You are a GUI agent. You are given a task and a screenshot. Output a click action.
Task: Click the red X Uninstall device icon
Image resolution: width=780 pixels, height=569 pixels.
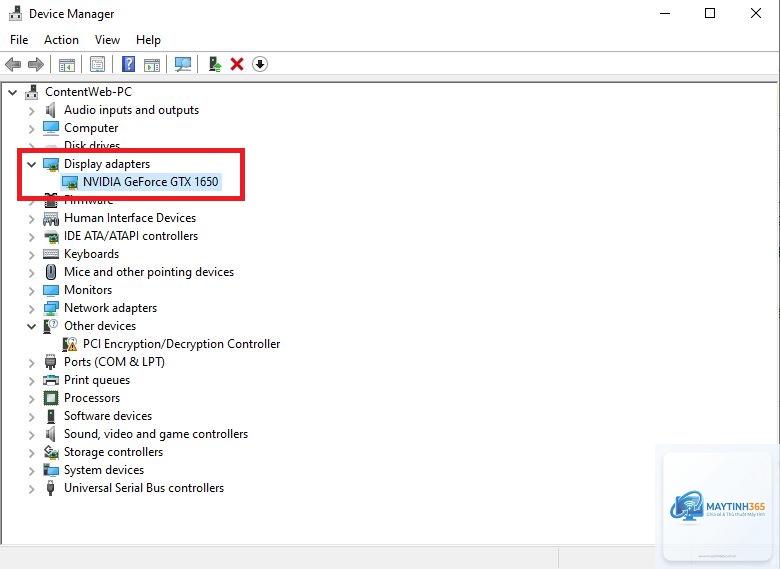pos(237,64)
